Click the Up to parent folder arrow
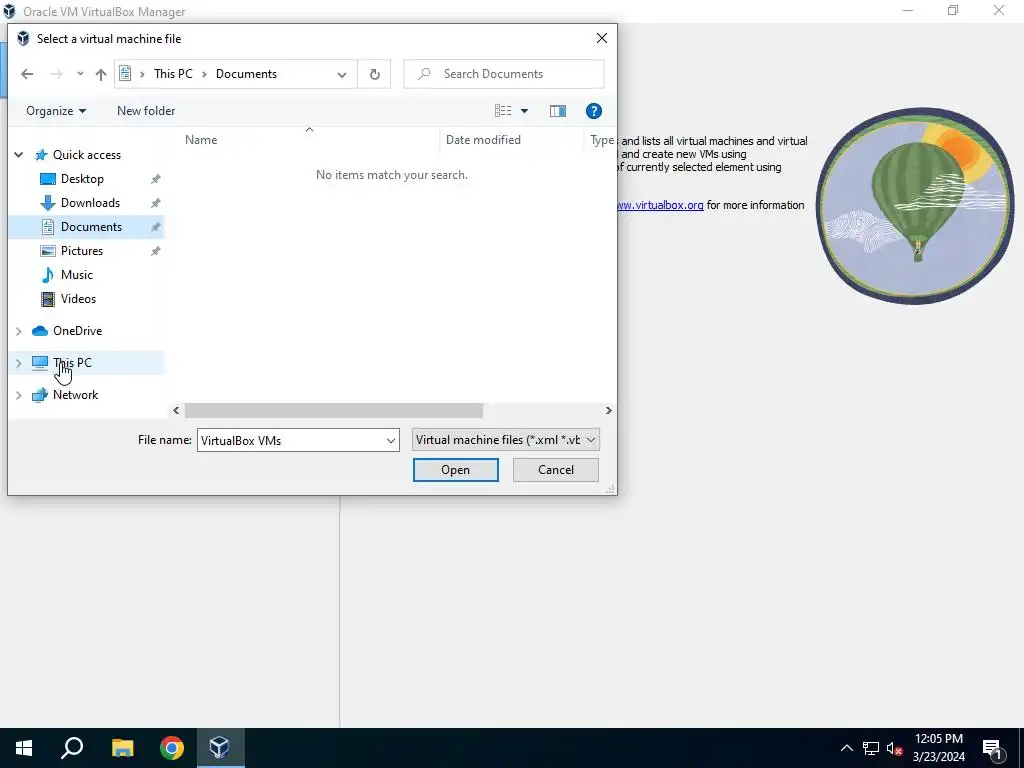This screenshot has height=768, width=1024. [x=101, y=74]
